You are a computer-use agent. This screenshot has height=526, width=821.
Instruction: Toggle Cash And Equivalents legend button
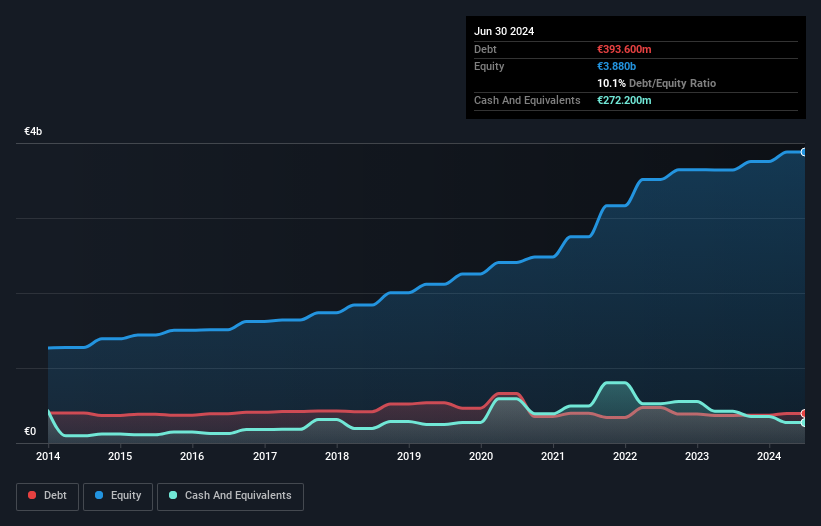coord(230,496)
